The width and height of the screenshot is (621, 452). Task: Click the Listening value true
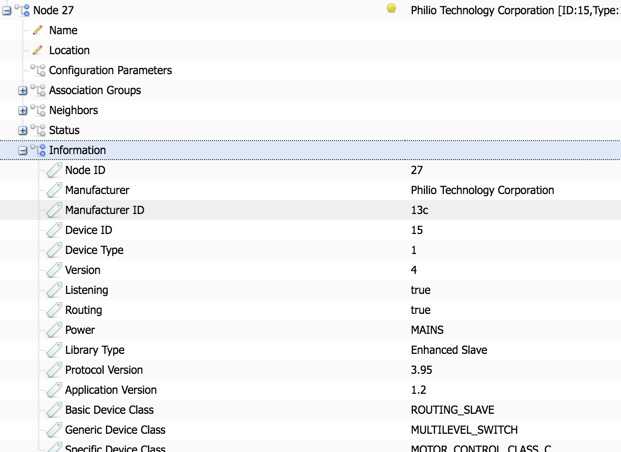coord(421,290)
